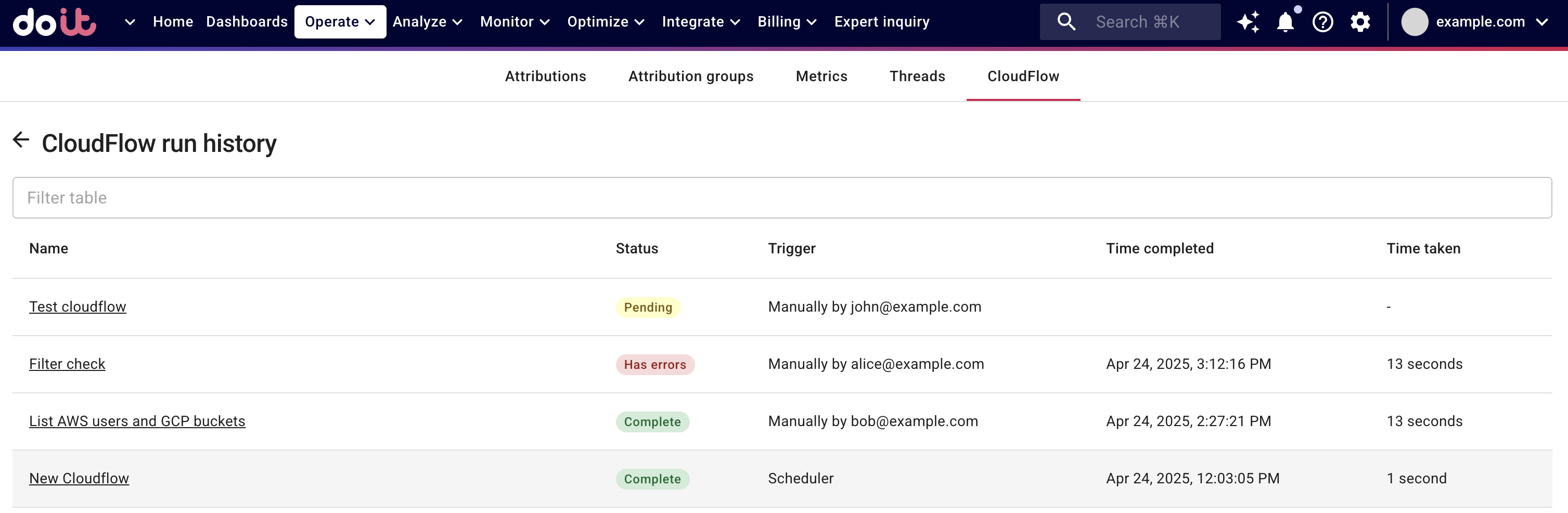The image size is (1568, 513).
Task: Open the settings gear
Action: 1360,22
